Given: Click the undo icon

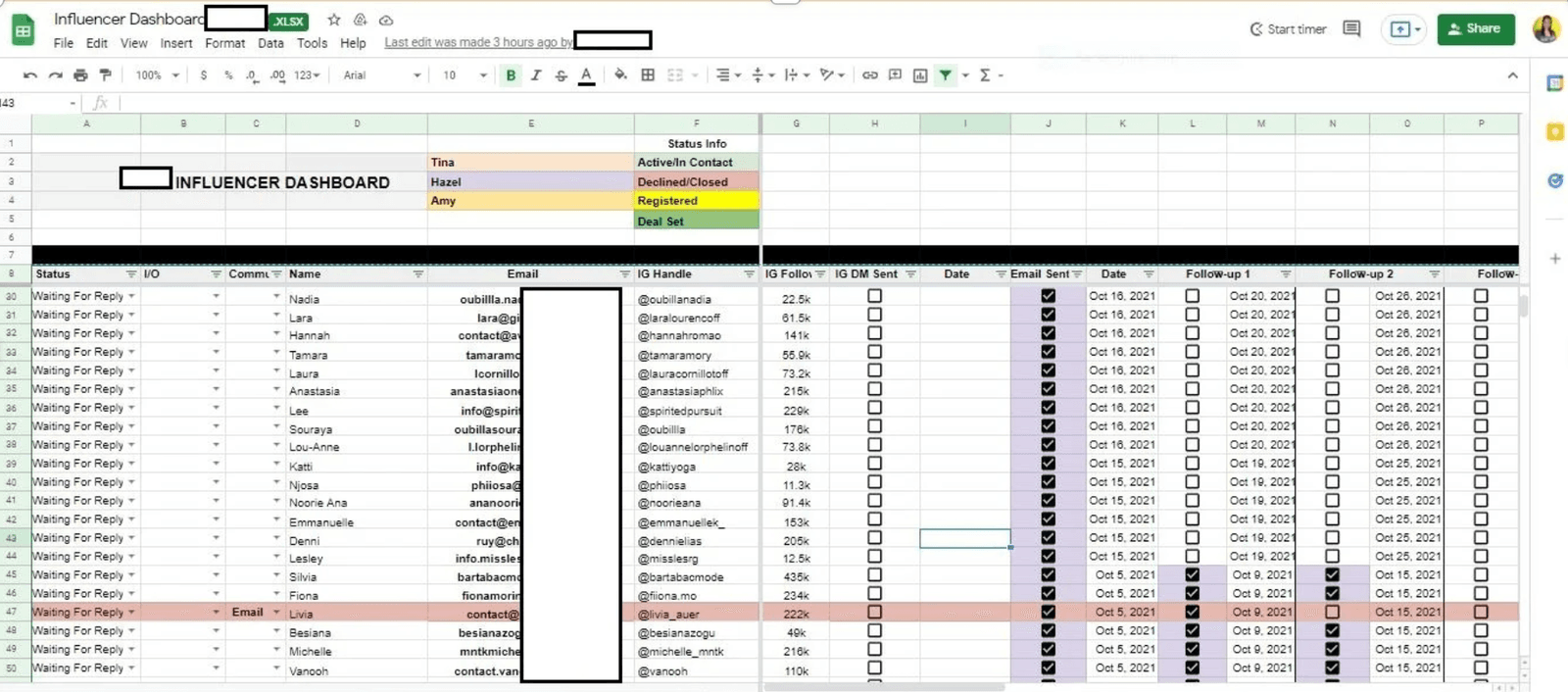Looking at the screenshot, I should point(30,75).
